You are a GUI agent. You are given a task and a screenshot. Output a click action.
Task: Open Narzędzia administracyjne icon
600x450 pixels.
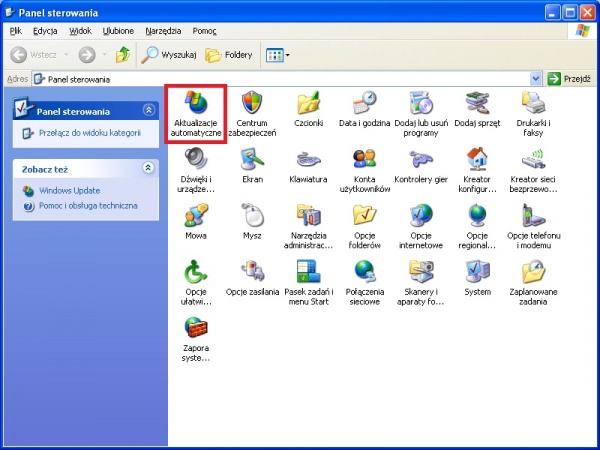point(308,226)
